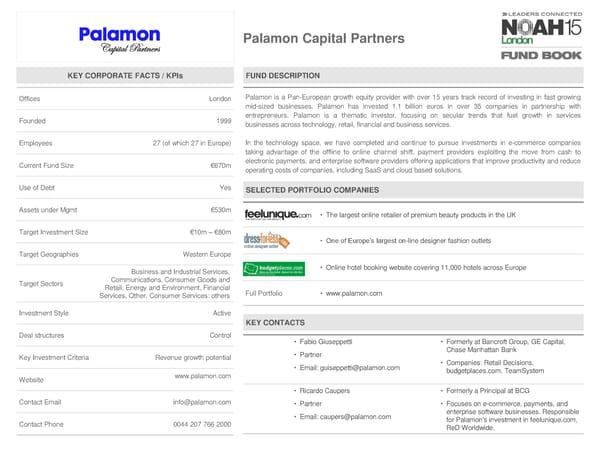The image size is (600, 450).
Task: Click the Fabio Giuseppetti contact name
Action: (x=326, y=343)
